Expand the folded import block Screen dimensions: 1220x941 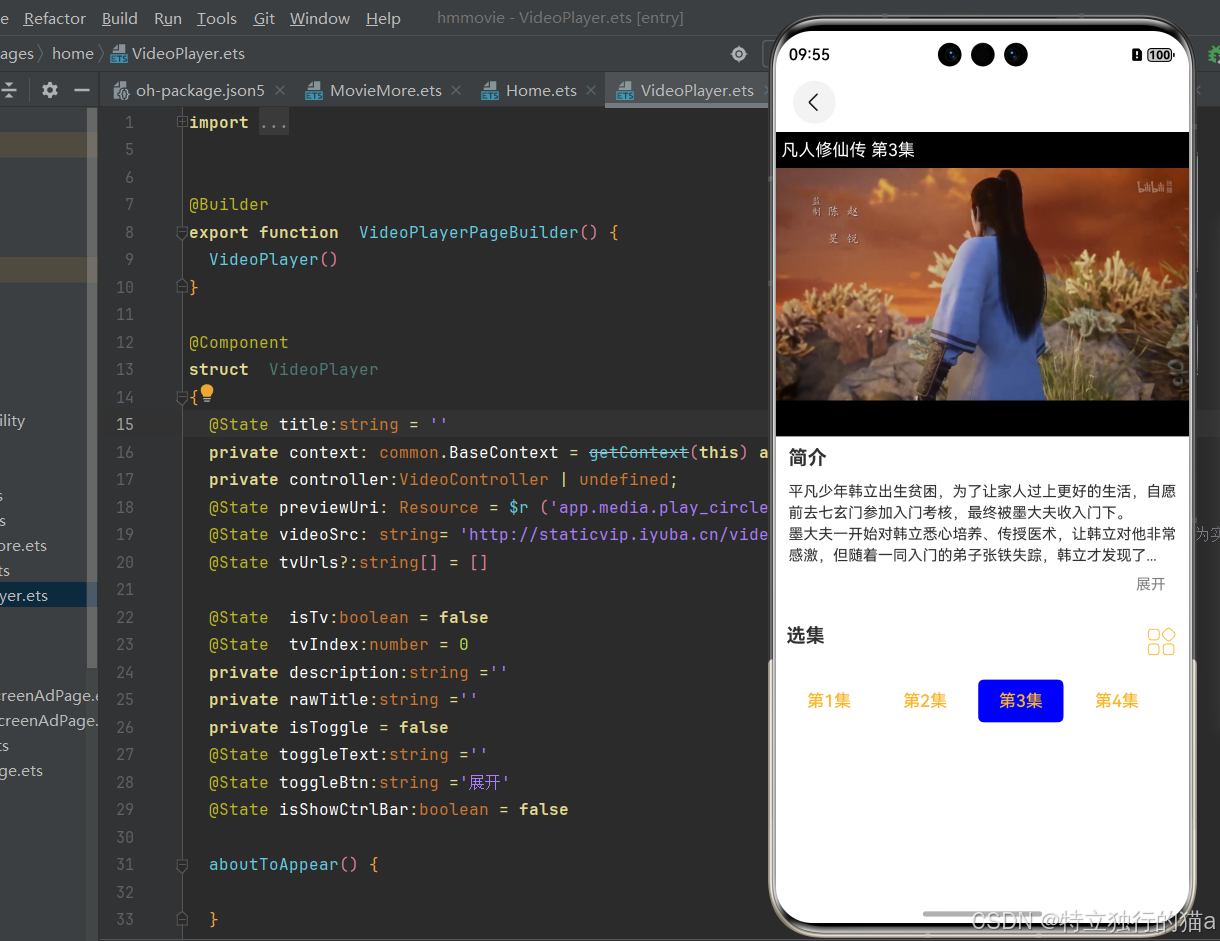(x=181, y=122)
